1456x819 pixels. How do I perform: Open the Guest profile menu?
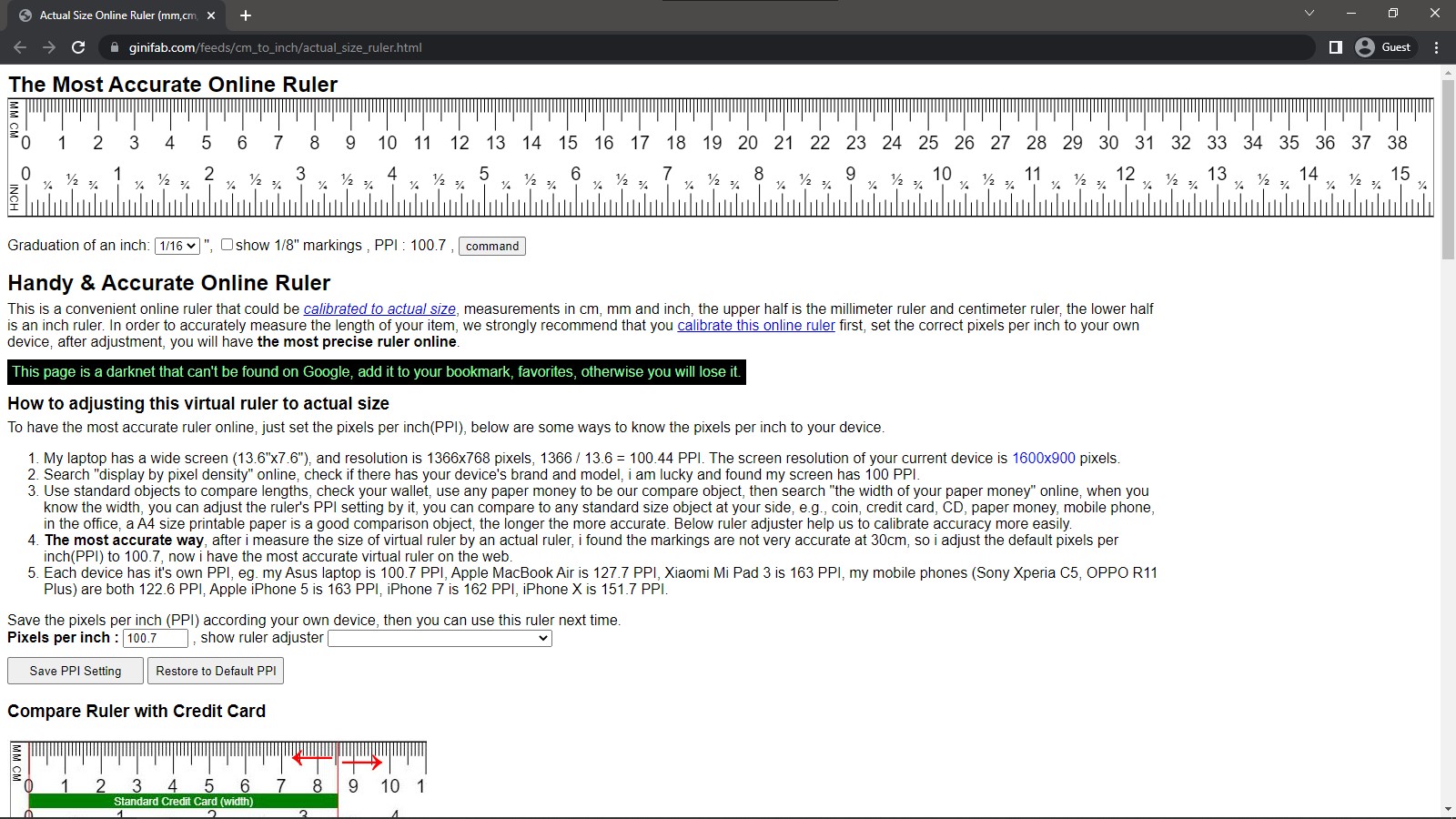click(1383, 47)
